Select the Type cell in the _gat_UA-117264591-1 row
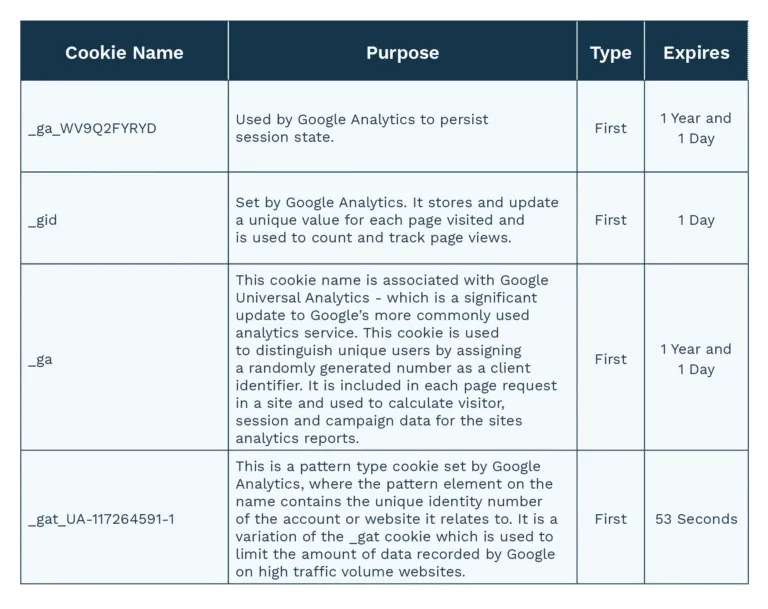The height and width of the screenshot is (609, 768). (610, 519)
